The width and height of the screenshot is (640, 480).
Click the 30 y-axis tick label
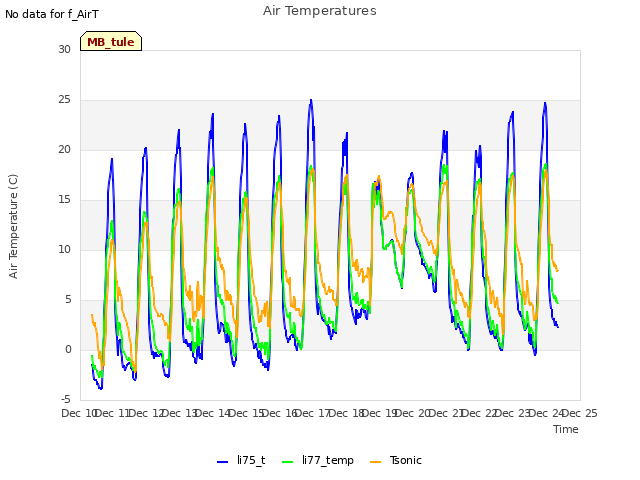[x=64, y=49]
